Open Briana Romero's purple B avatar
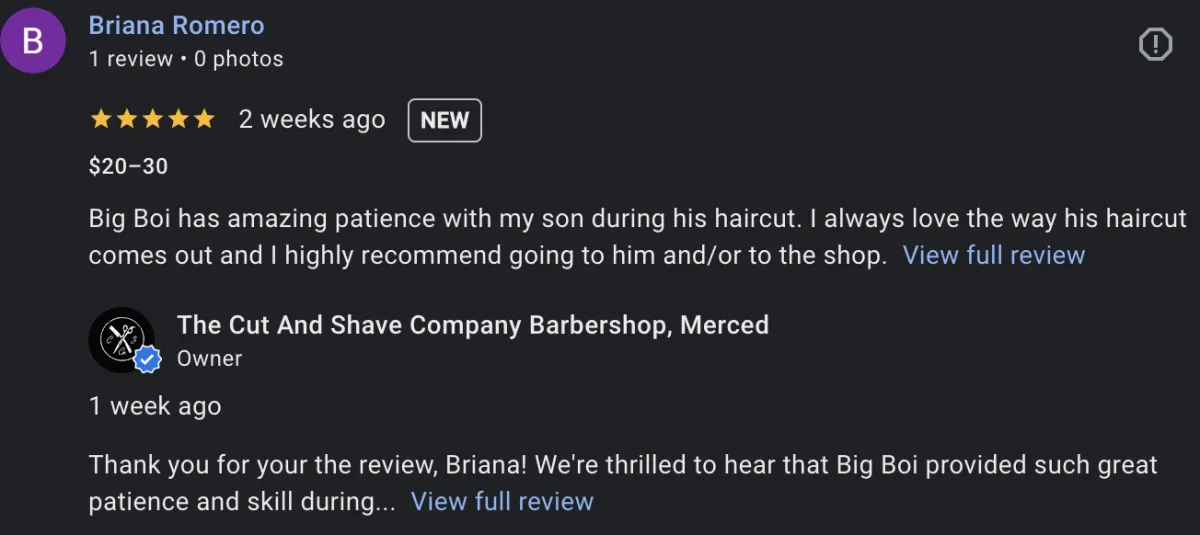Screen dimensions: 1200x535 click(33, 41)
